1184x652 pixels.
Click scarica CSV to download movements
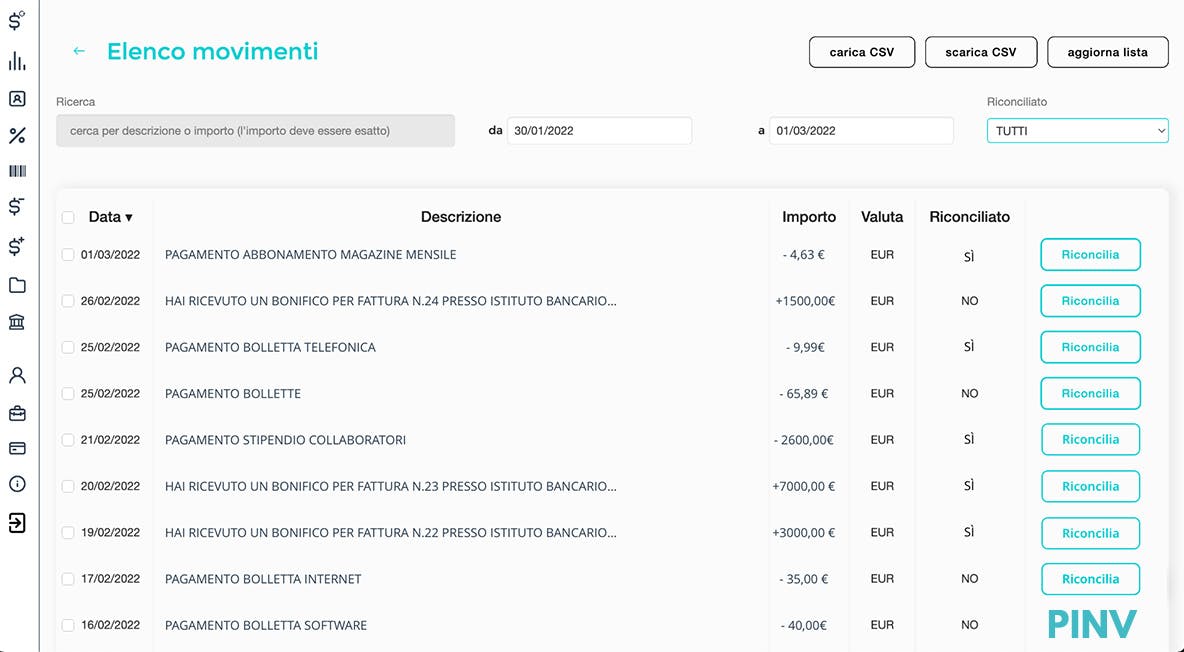pyautogui.click(x=980, y=52)
